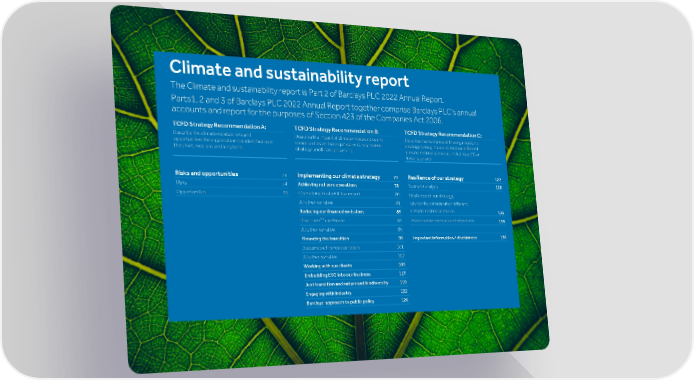694x380 pixels.
Task: Click the "TCFD Strategy Recommendation C:" heading
Action: [x=443, y=134]
